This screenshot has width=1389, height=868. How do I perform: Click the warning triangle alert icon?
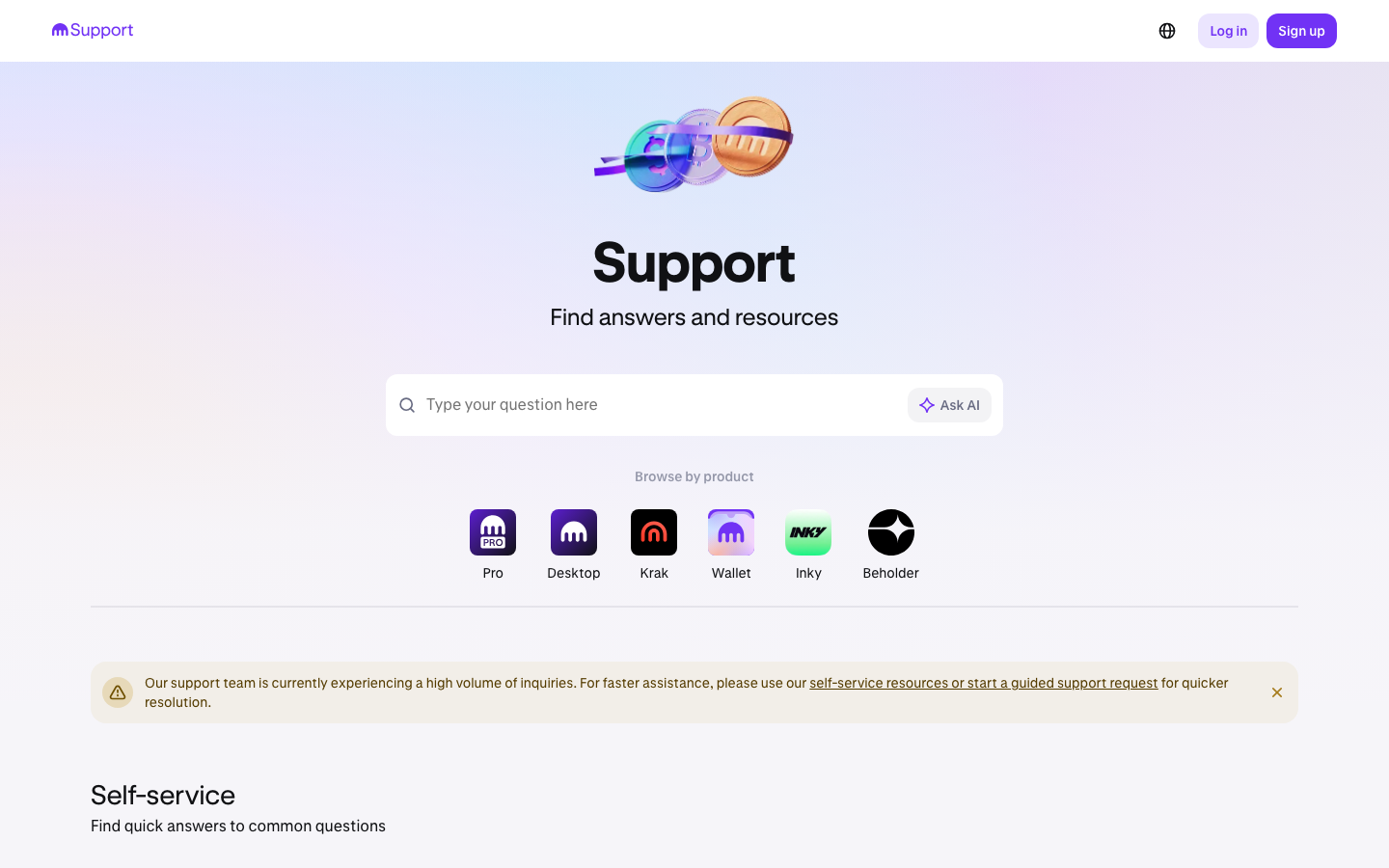click(x=118, y=692)
